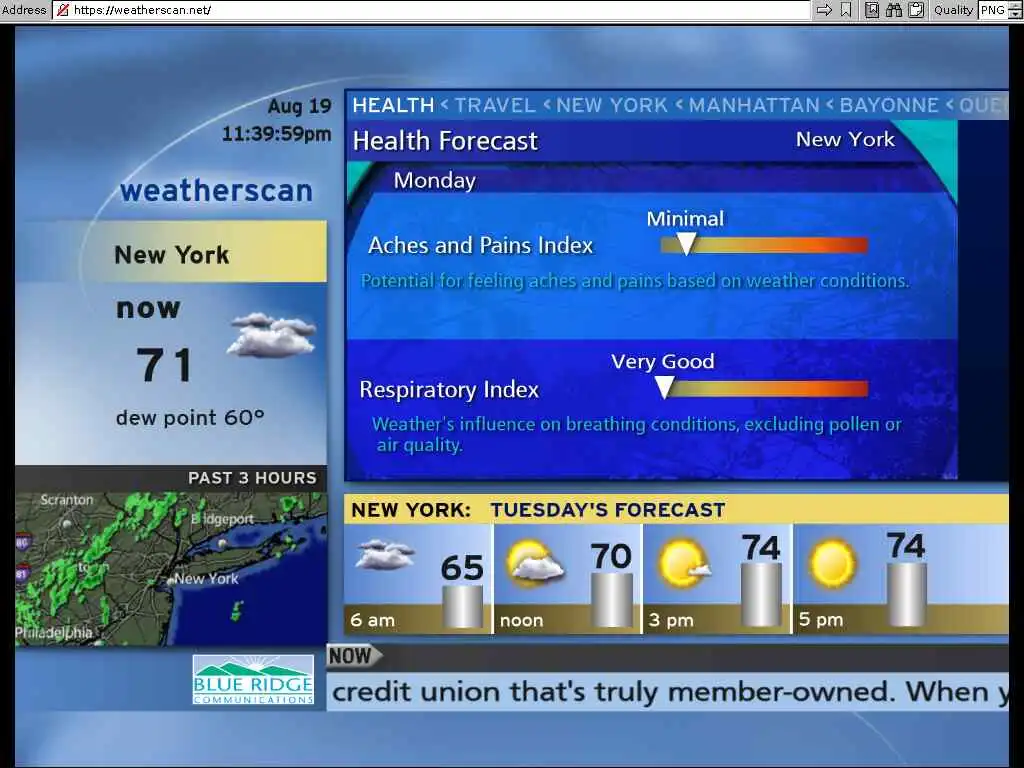Click the noon partly cloudy icon

(536, 563)
